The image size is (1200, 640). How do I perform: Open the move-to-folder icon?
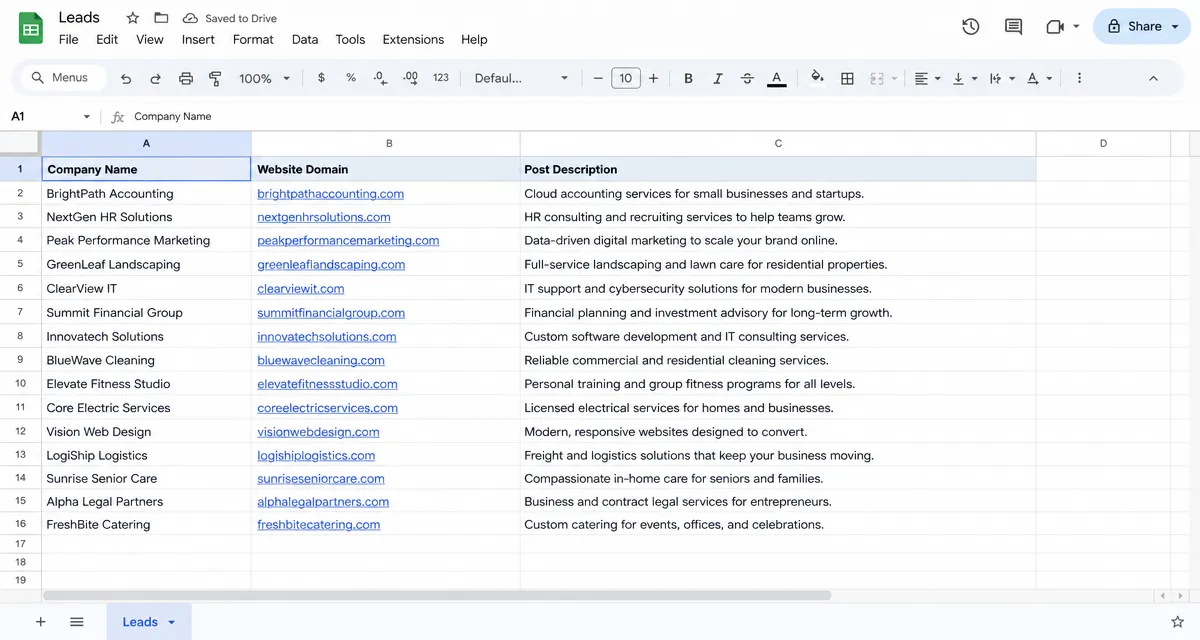point(161,18)
